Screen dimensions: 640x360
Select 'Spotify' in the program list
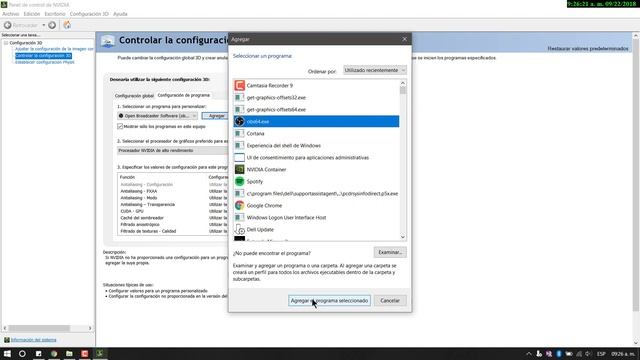316,181
